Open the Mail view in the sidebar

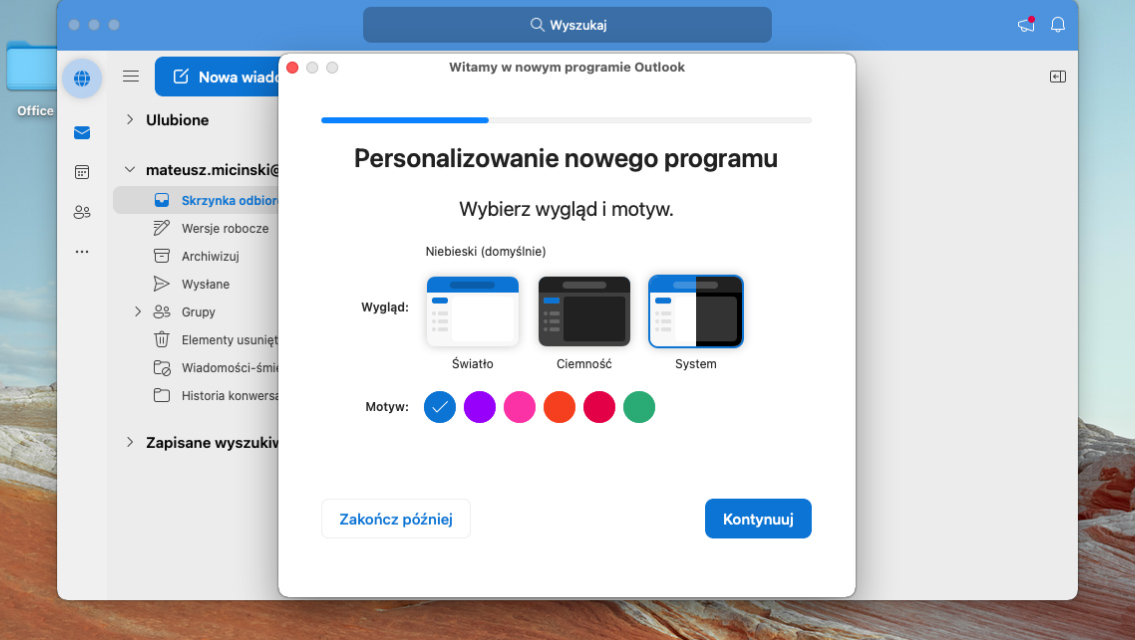82,132
